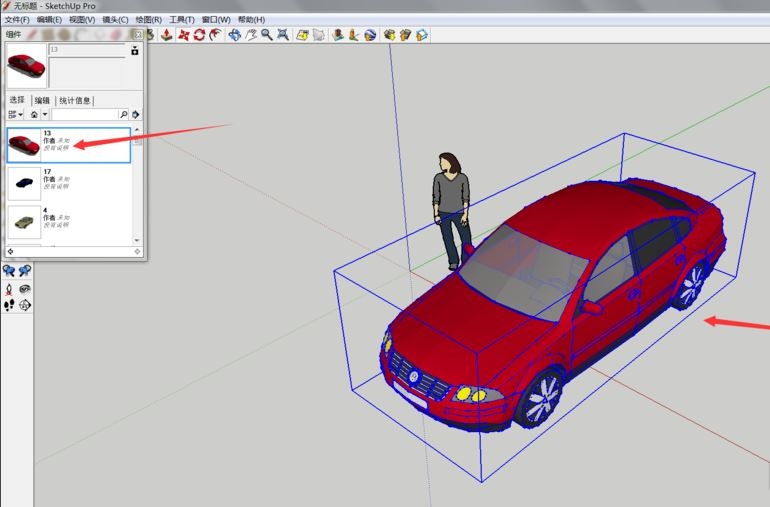Click the large red car preview thumbnail

27,66
